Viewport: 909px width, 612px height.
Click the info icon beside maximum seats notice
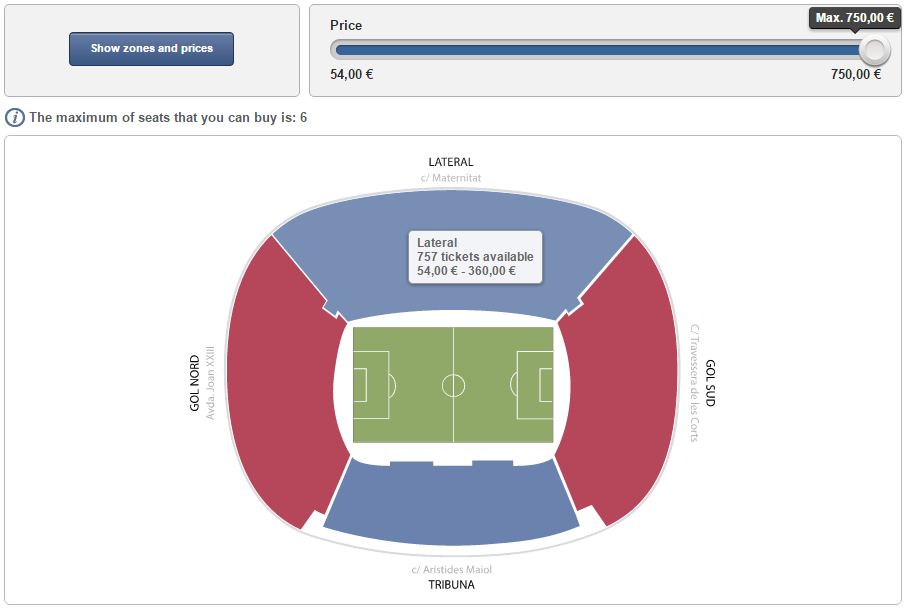[15, 118]
